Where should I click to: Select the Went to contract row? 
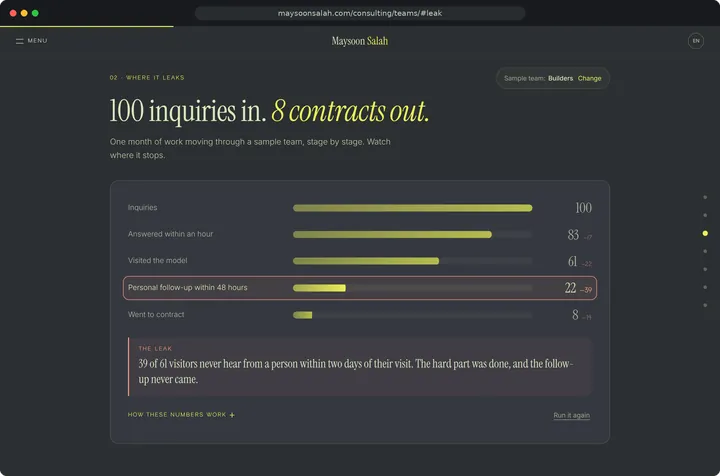pyautogui.click(x=360, y=314)
